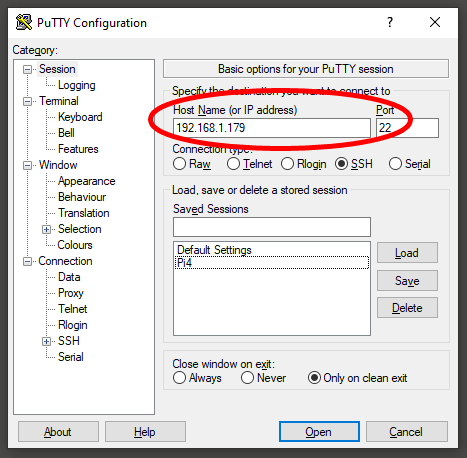Open the Colours settings category
This screenshot has height=458, width=467.
75,245
